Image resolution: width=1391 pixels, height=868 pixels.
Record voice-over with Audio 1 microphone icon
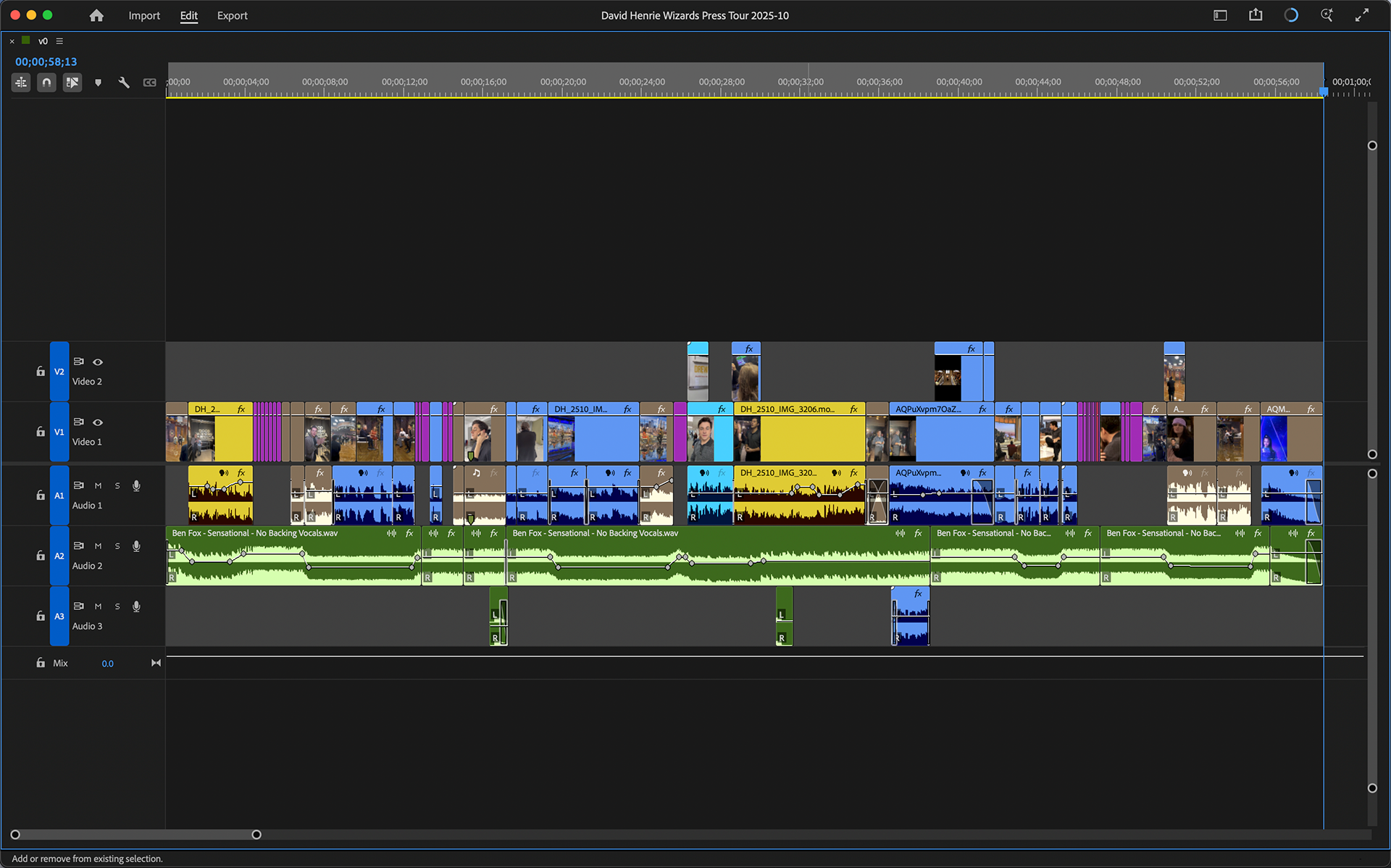point(136,486)
